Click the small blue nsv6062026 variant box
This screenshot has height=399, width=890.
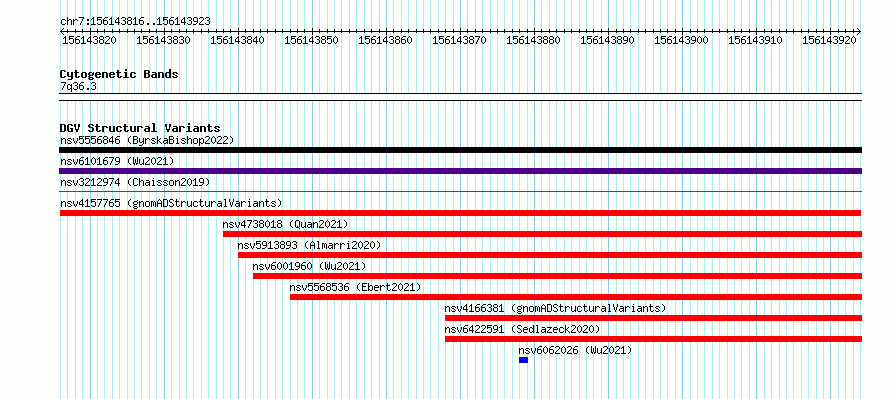[x=523, y=360]
